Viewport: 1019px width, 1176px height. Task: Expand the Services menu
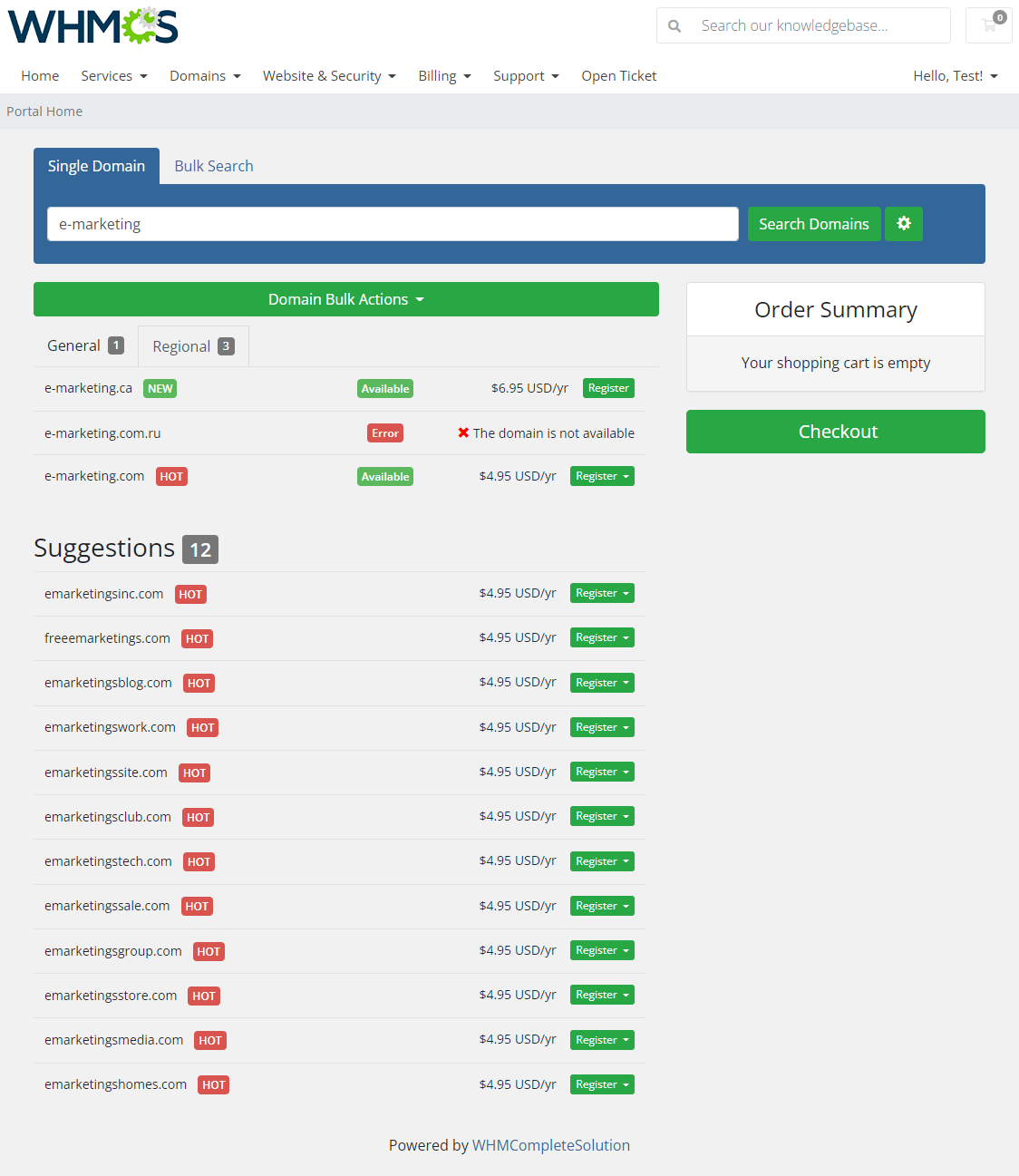(114, 76)
